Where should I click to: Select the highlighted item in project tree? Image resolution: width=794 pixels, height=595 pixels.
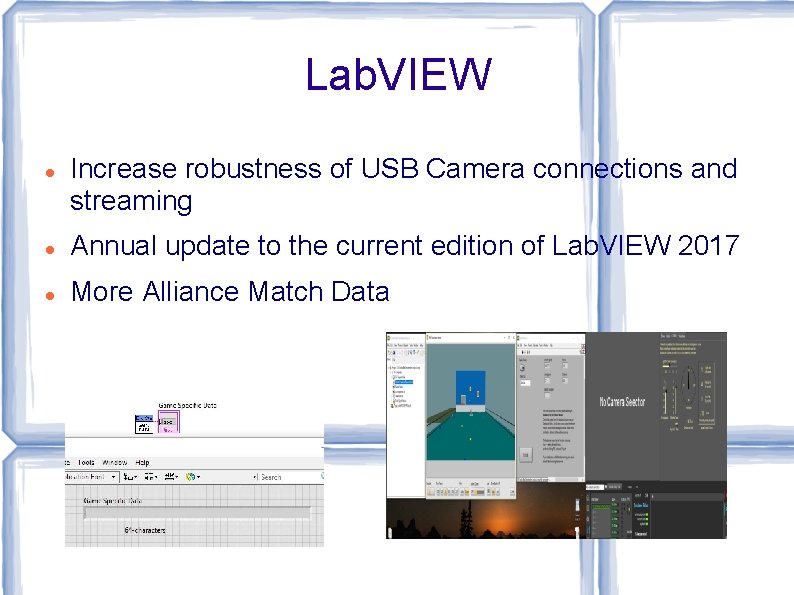pyautogui.click(x=404, y=382)
